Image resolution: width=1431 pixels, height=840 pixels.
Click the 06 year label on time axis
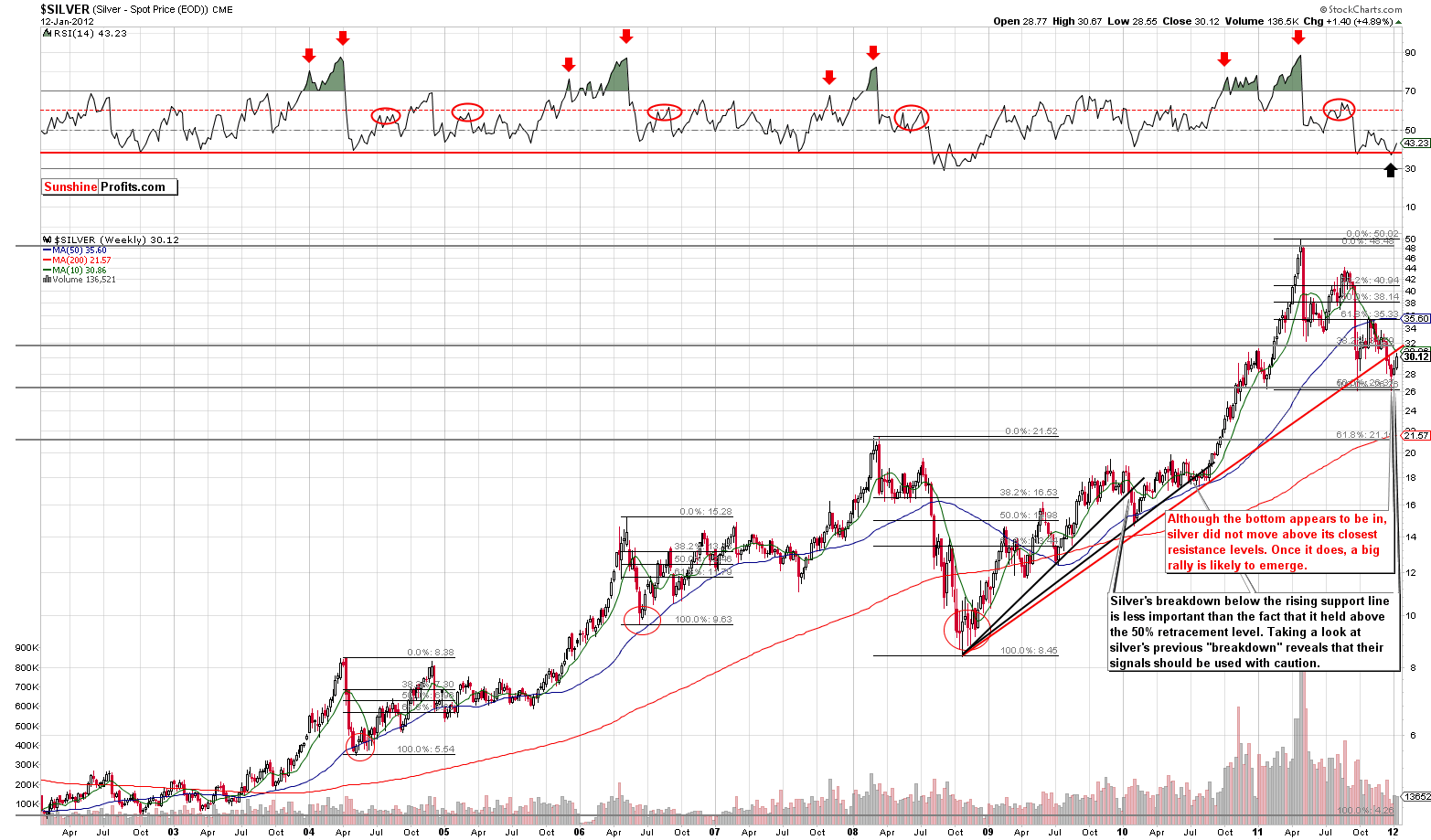[x=580, y=832]
